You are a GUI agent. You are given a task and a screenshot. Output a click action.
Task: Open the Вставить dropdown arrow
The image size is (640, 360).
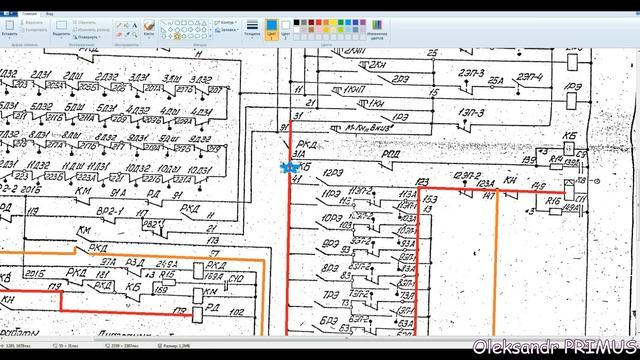[x=9, y=38]
